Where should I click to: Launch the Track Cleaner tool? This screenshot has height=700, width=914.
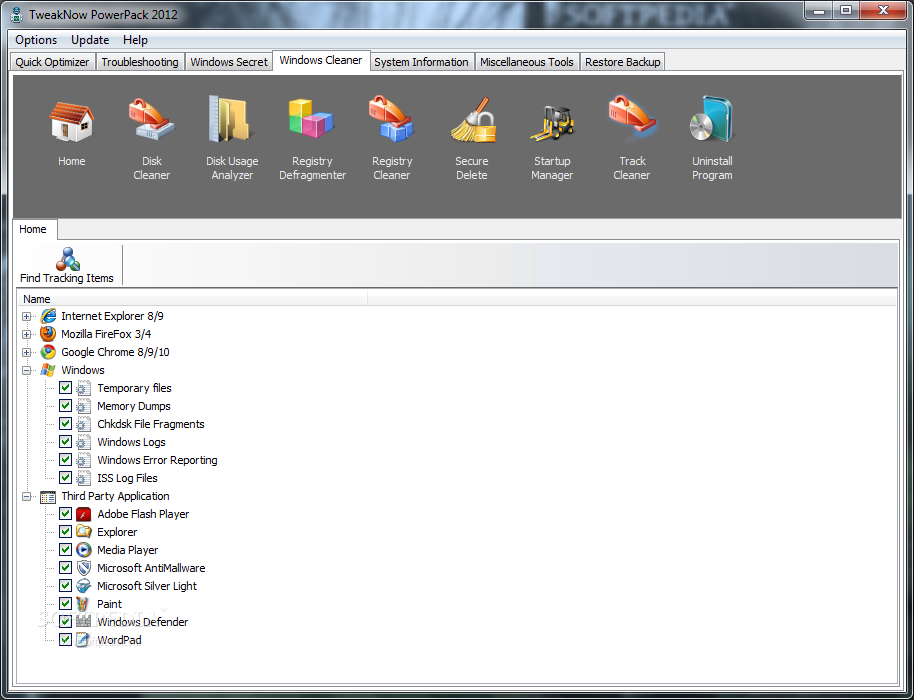[632, 118]
